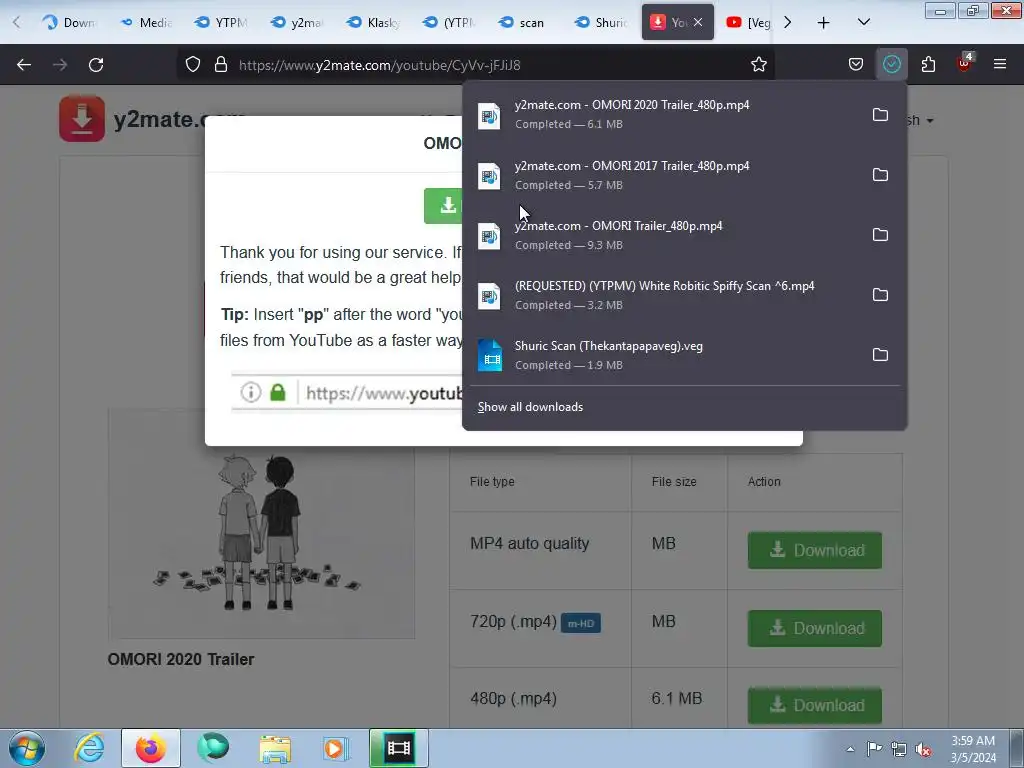Open folder for OMORI Trailer_480p download
The image size is (1024, 768).
pos(880,235)
